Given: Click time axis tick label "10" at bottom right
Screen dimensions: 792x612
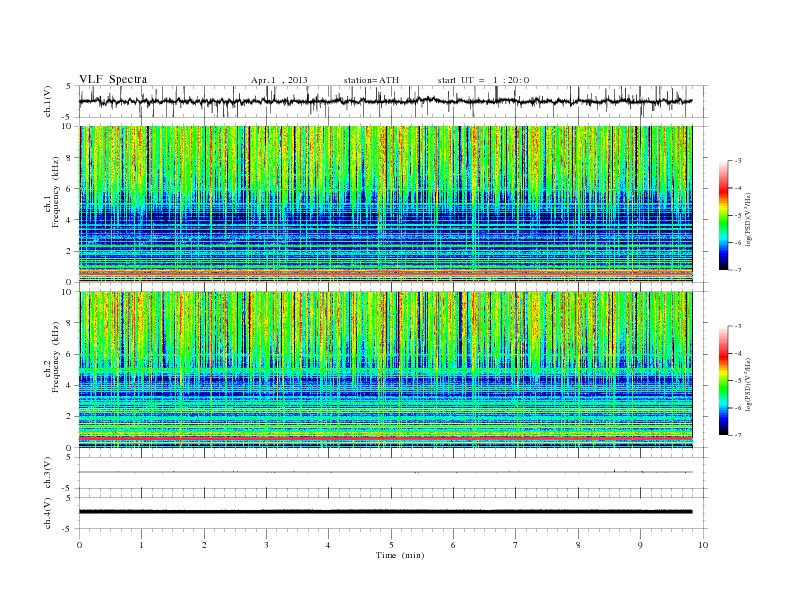Looking at the screenshot, I should [x=703, y=545].
